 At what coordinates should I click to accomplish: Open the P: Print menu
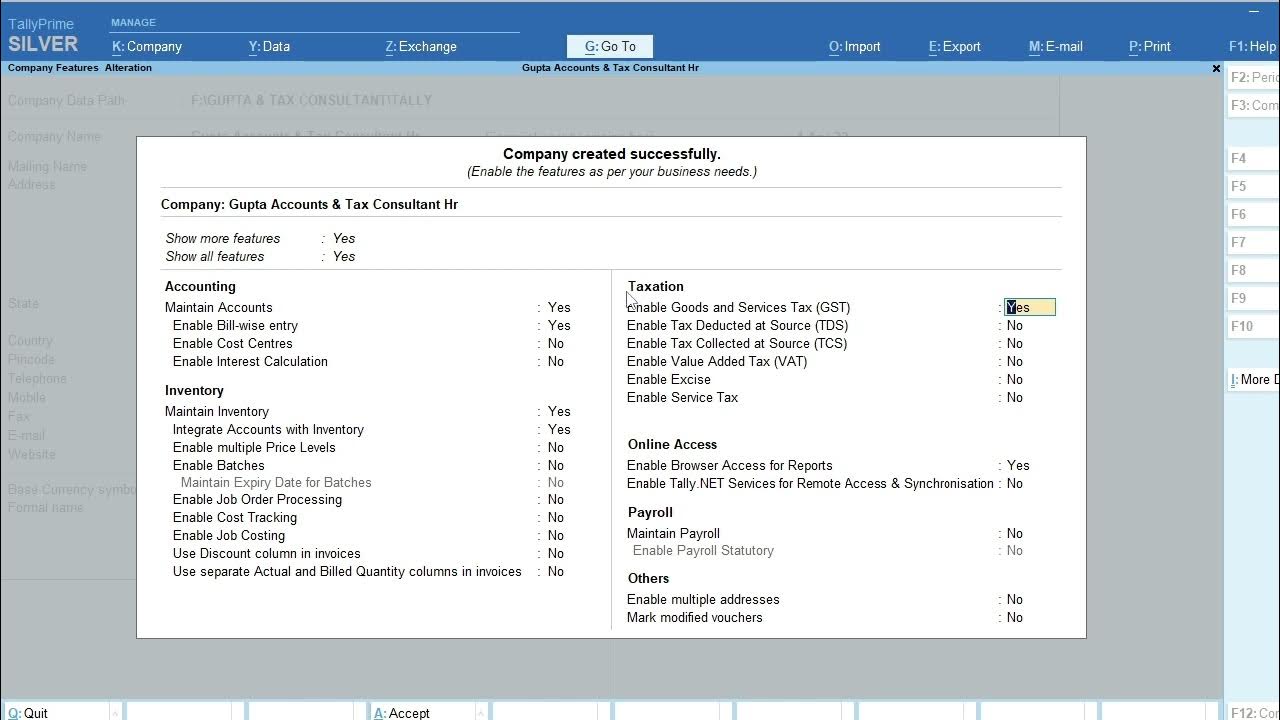pos(1150,46)
